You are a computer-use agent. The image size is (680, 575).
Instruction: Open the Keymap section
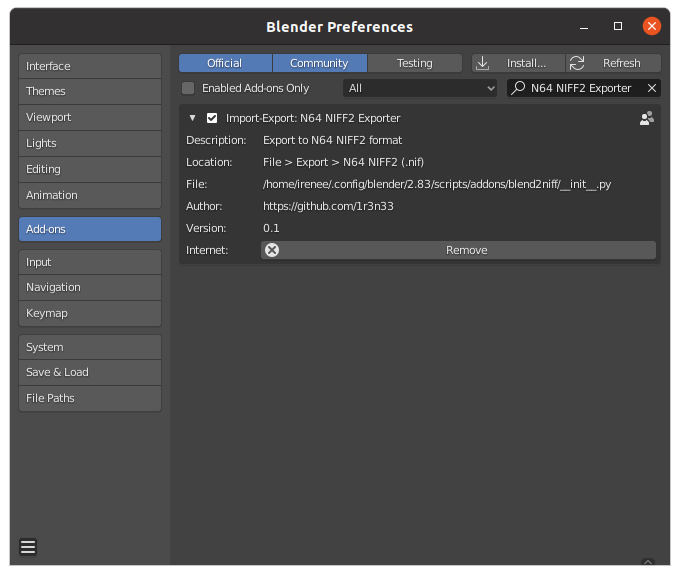(90, 313)
